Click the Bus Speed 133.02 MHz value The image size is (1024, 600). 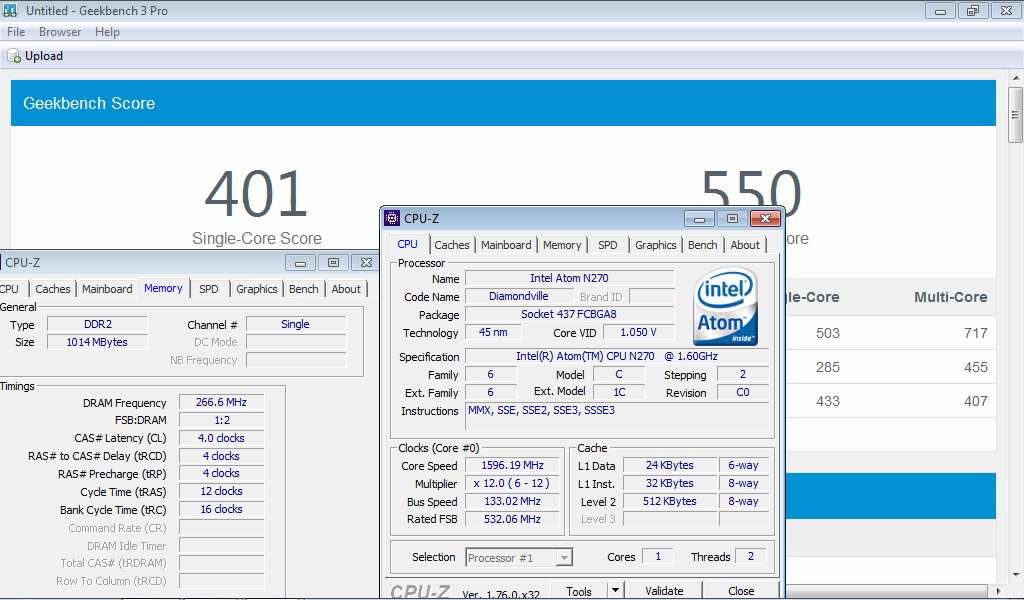coord(512,501)
